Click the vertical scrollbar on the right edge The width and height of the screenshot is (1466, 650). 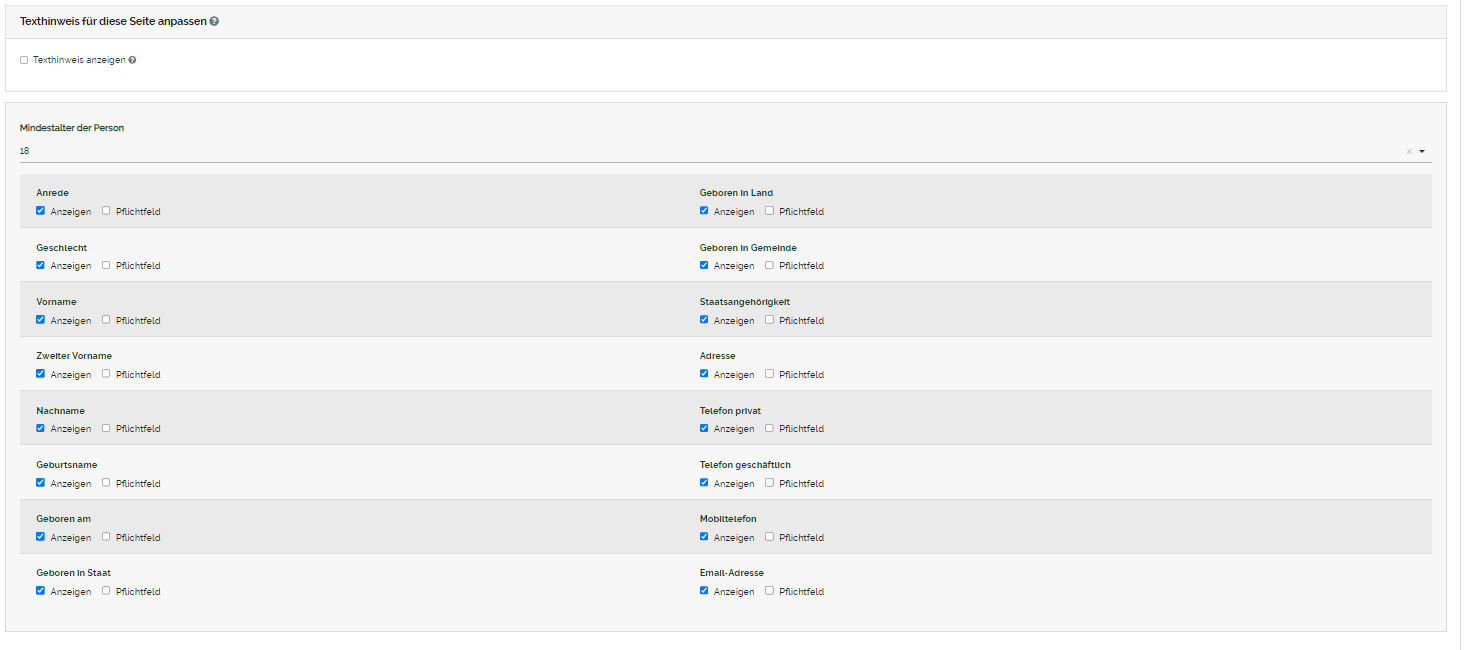tap(1461, 300)
